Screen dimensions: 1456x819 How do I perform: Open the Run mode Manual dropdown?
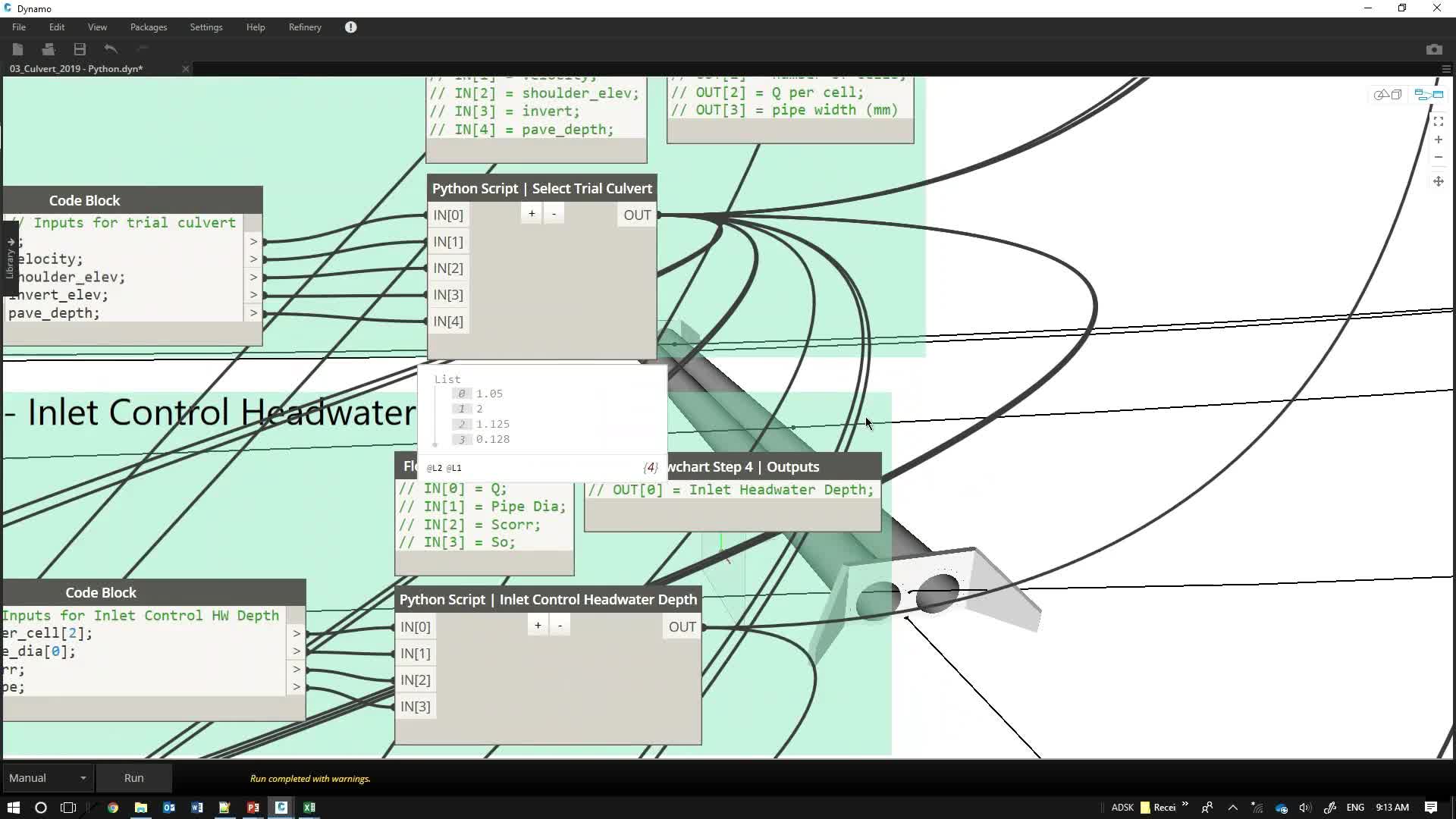pos(47,778)
